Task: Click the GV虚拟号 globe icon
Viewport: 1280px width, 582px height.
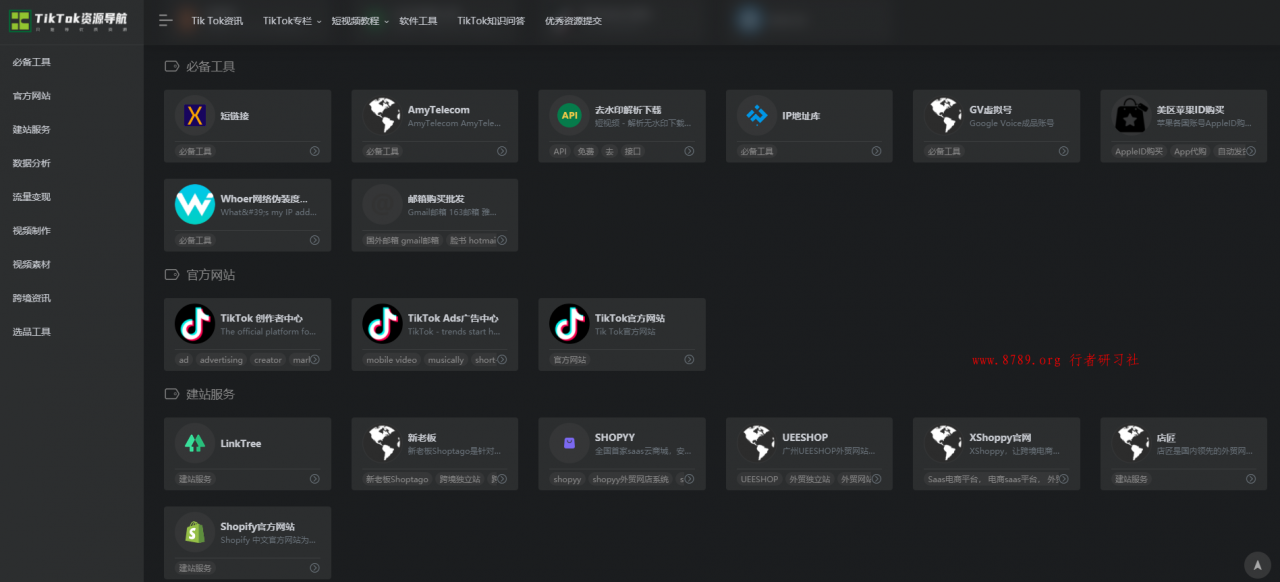Action: [944, 116]
